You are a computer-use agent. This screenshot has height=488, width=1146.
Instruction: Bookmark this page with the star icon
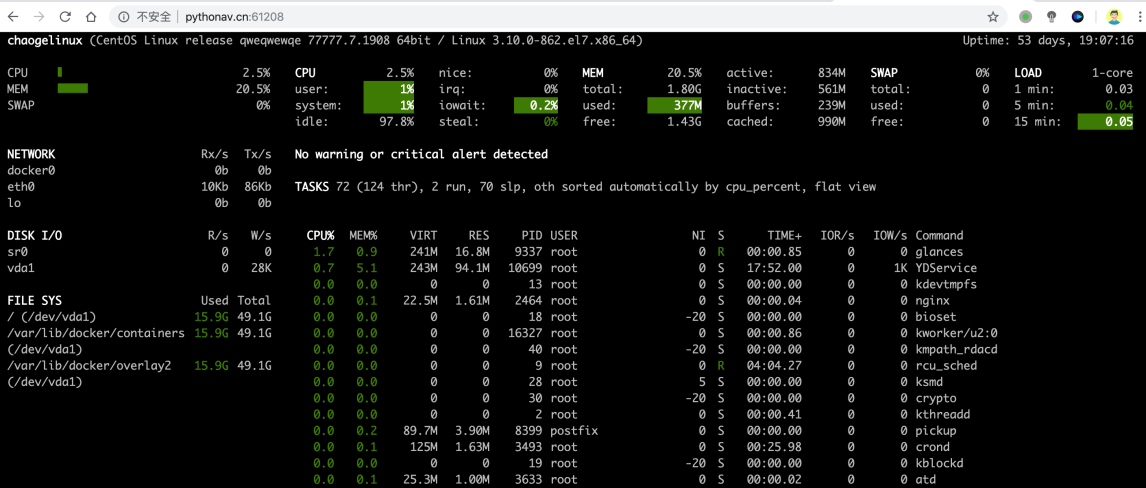coord(993,16)
